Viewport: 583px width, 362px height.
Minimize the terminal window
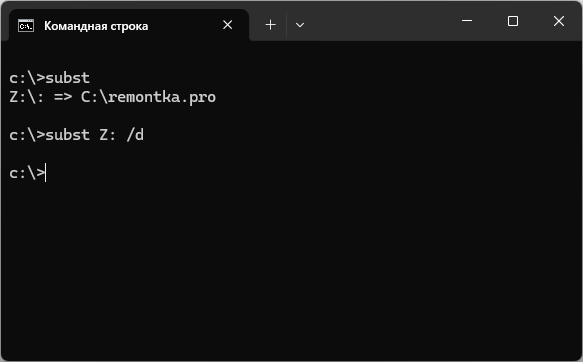[467, 21]
